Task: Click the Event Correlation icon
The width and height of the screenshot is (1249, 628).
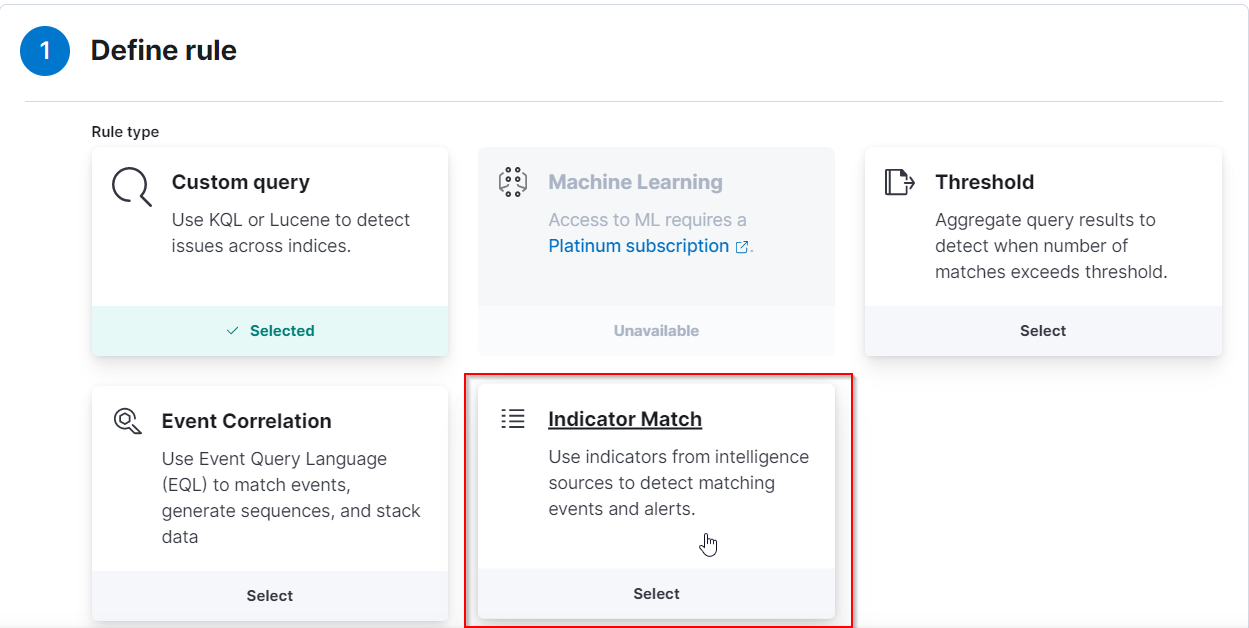Action: tap(127, 421)
